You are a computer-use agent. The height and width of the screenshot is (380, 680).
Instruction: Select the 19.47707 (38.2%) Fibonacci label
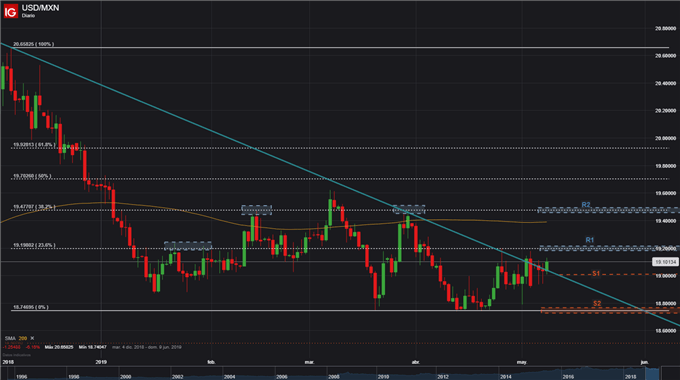(34, 207)
